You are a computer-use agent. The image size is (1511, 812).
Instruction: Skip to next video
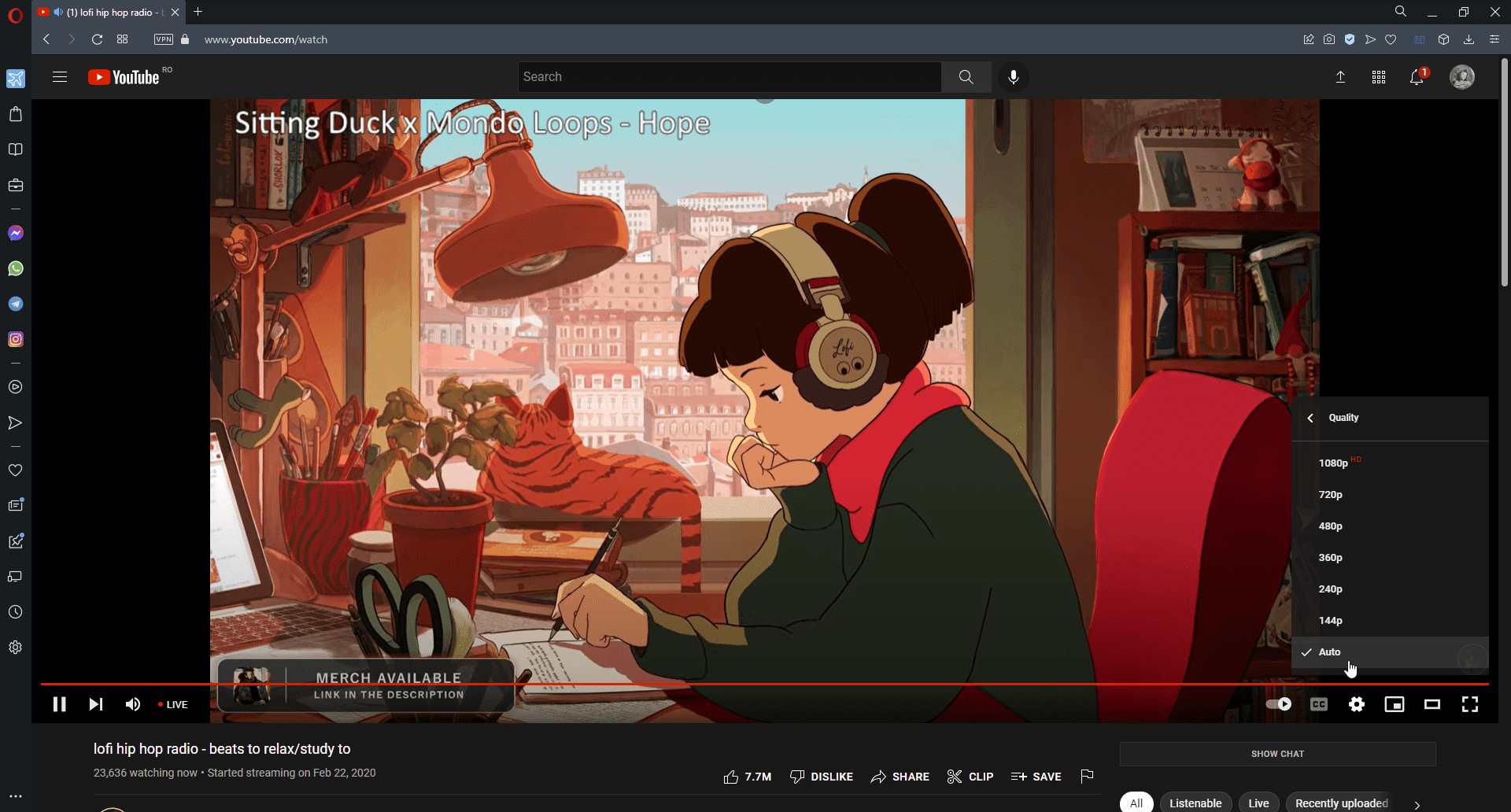95,704
